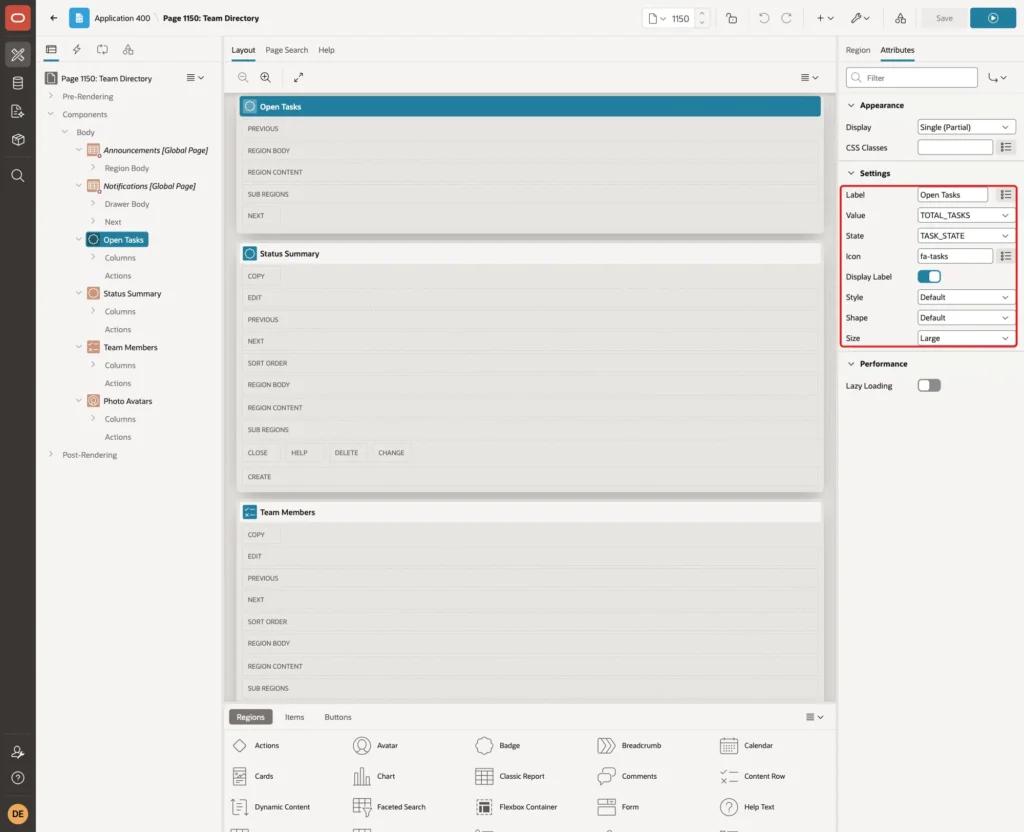Zoom out in the layout pane
This screenshot has width=1024, height=832.
pos(243,77)
